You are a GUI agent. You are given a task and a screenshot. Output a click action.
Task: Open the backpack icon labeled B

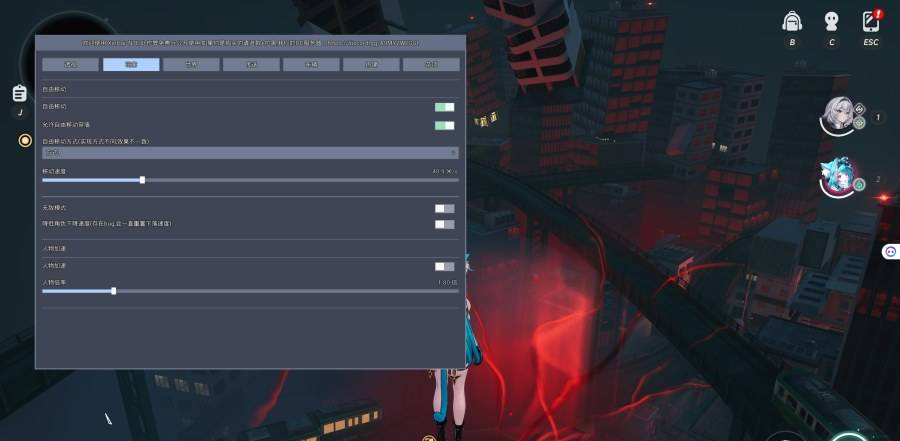792,22
